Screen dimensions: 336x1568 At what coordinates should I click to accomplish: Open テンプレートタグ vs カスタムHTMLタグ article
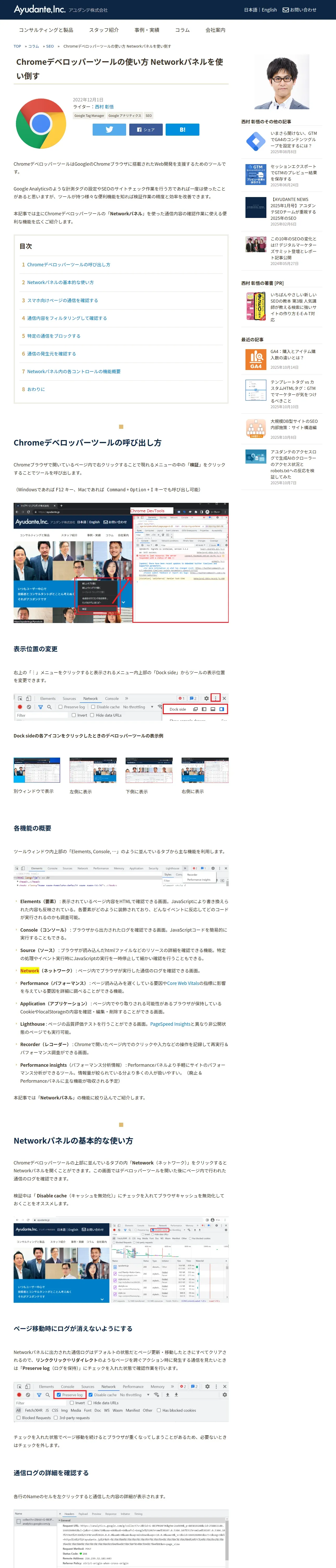(293, 391)
